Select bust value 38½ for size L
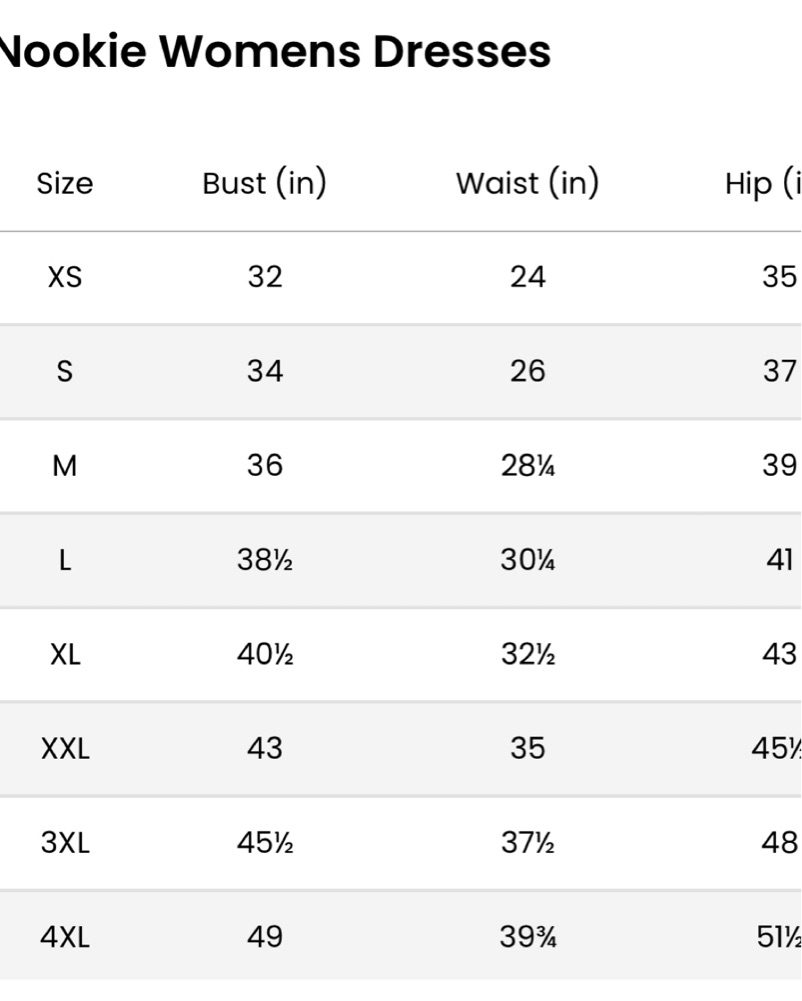This screenshot has width=802, height=1001. 265,560
